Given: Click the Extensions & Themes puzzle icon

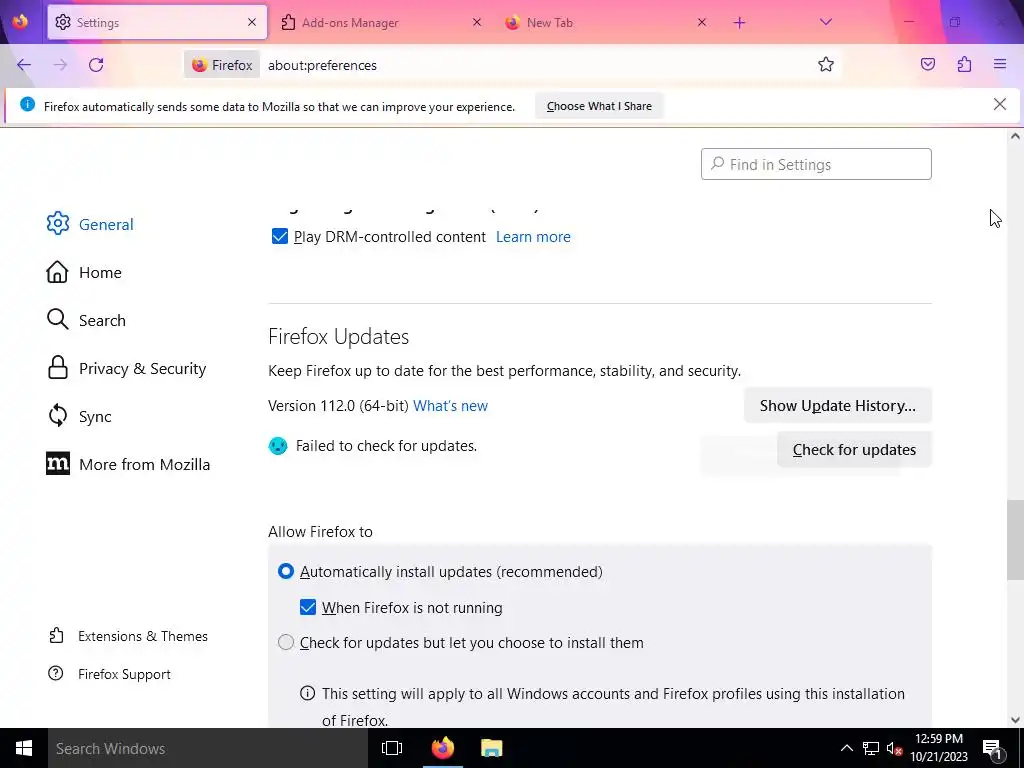Looking at the screenshot, I should [x=56, y=635].
